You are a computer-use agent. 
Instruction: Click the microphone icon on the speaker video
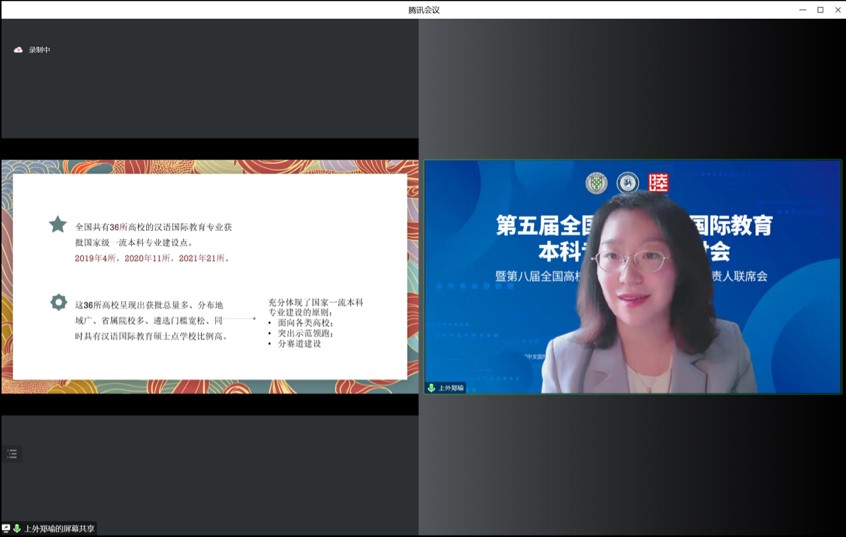(432, 388)
